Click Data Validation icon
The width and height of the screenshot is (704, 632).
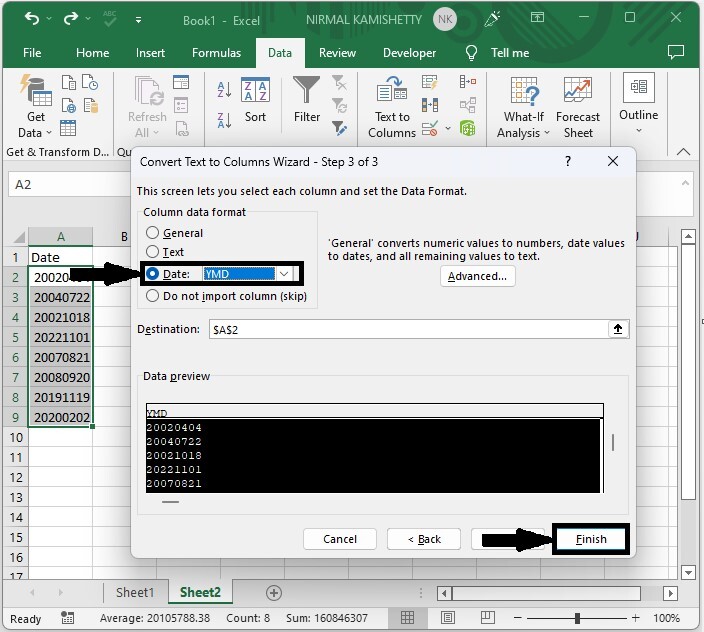430,128
